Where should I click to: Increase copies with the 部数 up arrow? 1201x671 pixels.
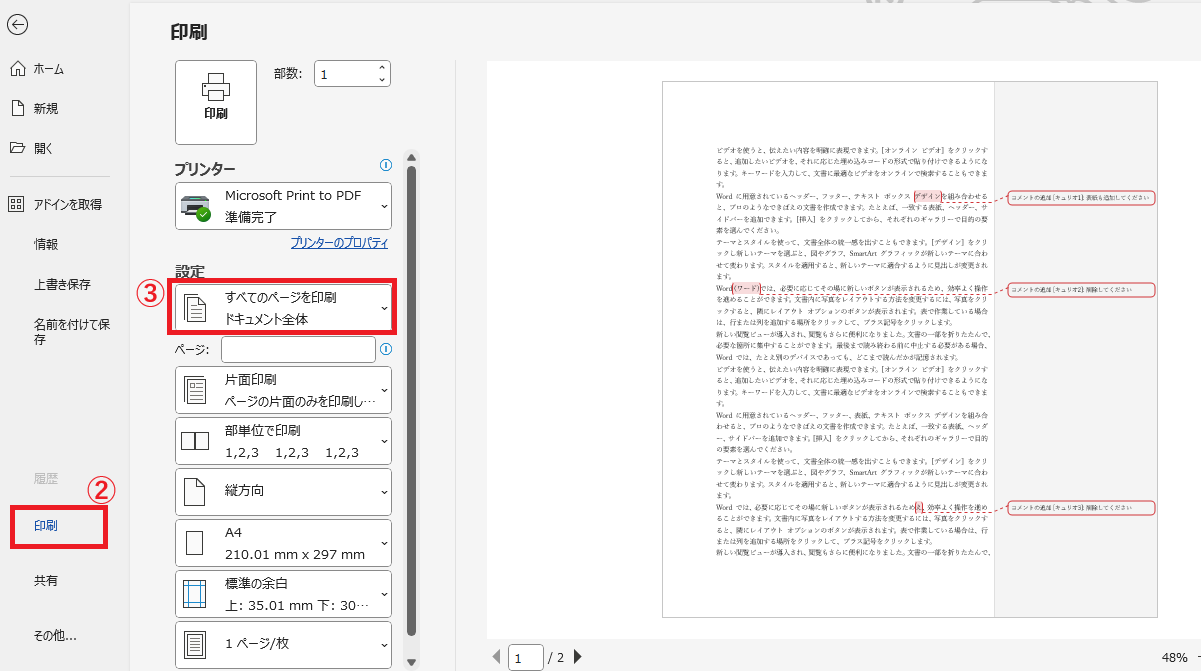381,68
